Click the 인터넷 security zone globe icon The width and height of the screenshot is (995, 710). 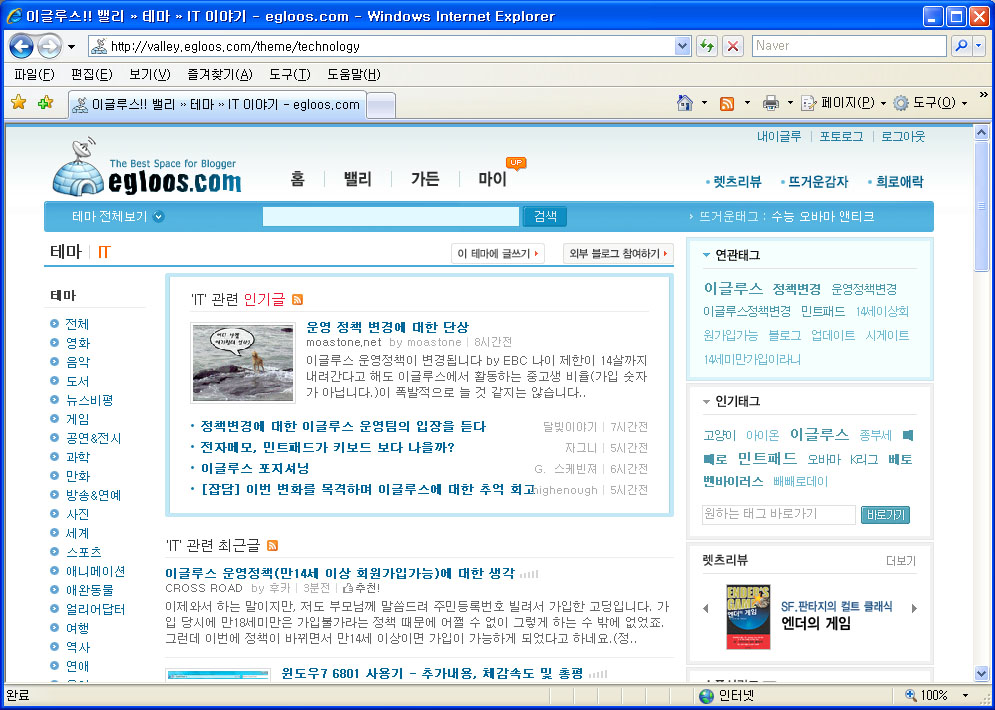coord(706,696)
